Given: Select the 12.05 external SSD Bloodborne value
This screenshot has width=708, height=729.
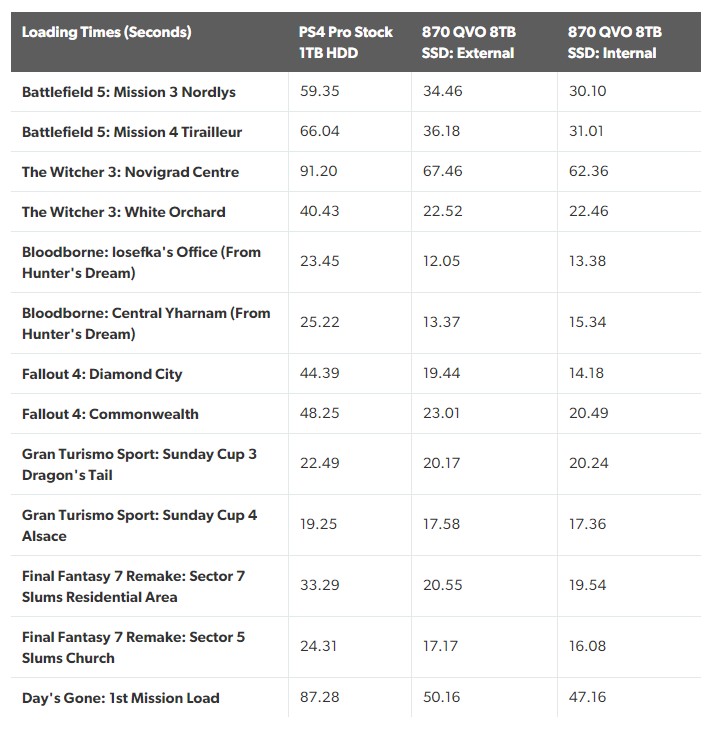Looking at the screenshot, I should pyautogui.click(x=441, y=261).
